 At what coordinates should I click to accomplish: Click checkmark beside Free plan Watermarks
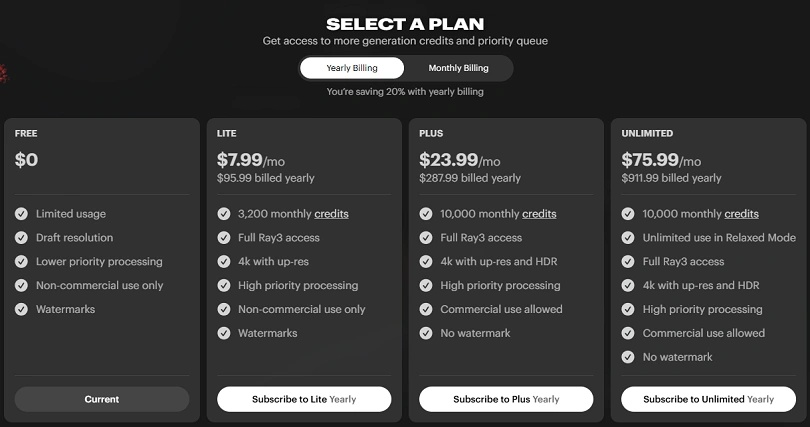[x=22, y=309]
